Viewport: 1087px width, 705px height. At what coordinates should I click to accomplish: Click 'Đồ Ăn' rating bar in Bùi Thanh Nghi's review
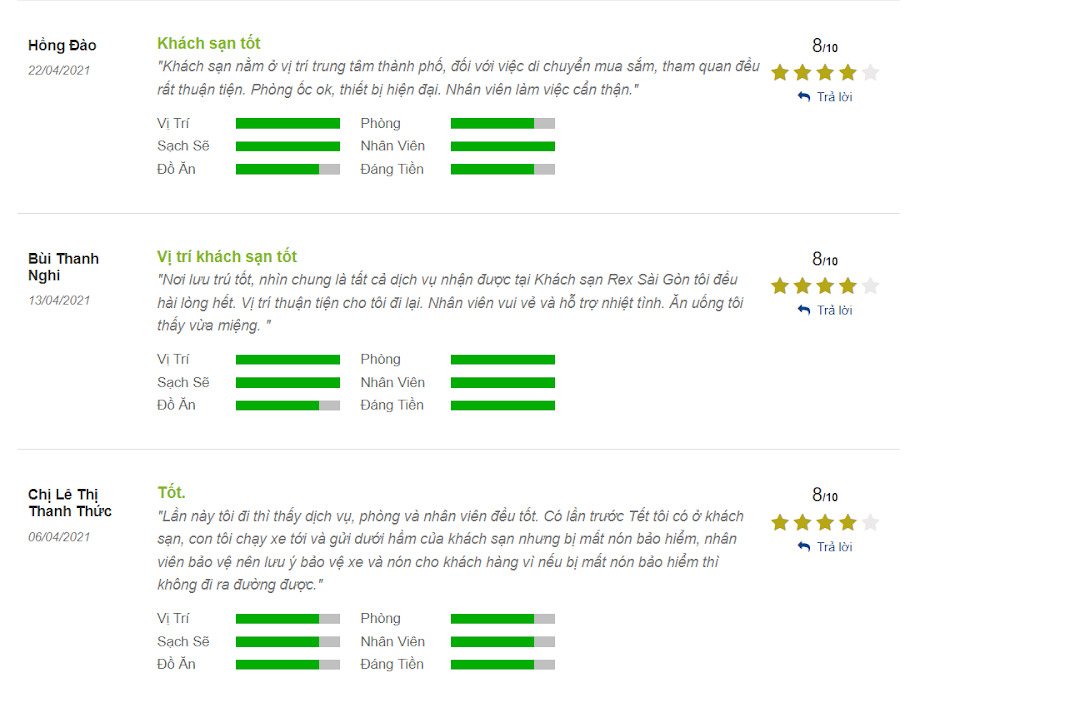tap(288, 405)
